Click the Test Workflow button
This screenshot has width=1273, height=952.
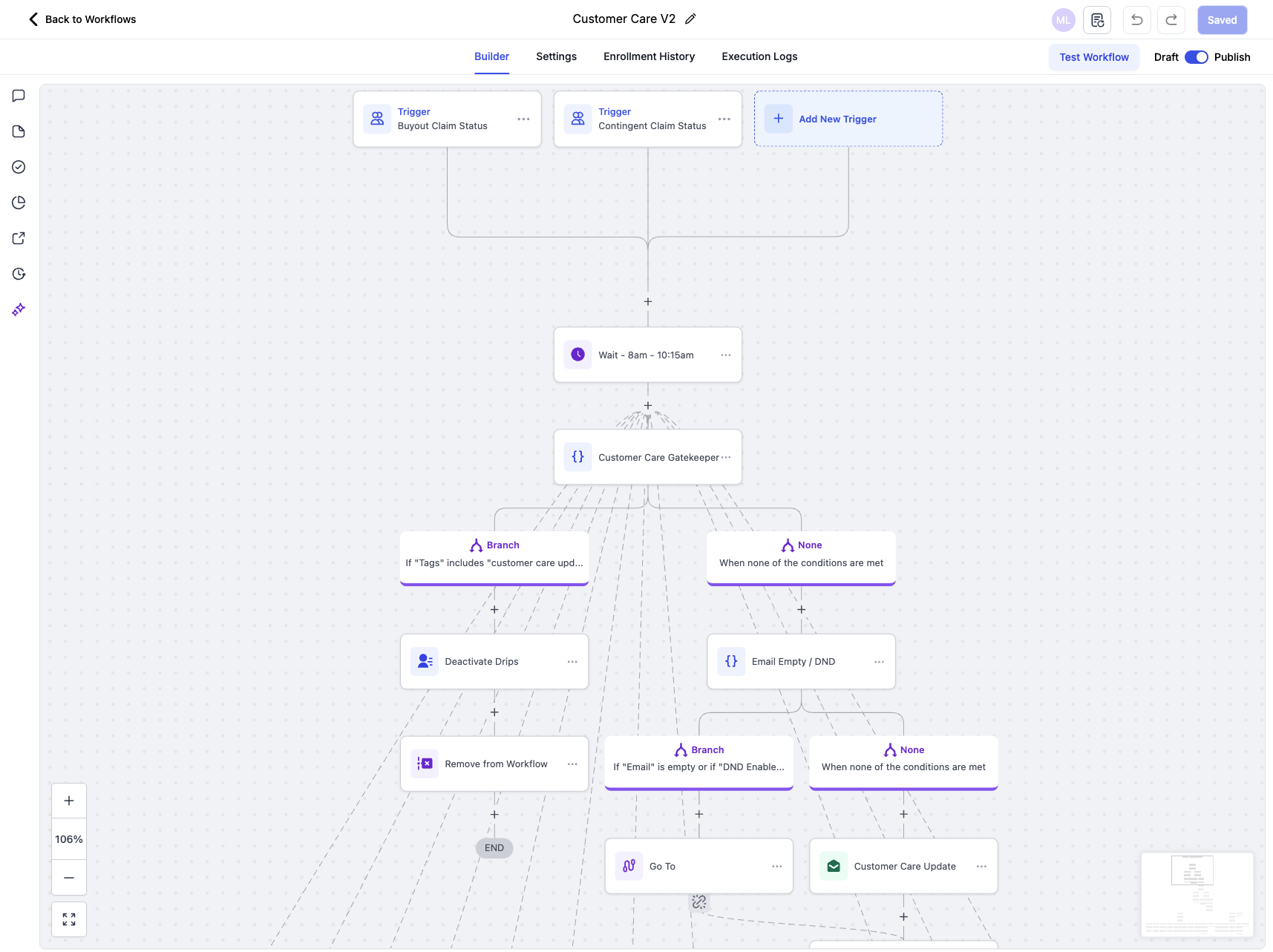1093,57
